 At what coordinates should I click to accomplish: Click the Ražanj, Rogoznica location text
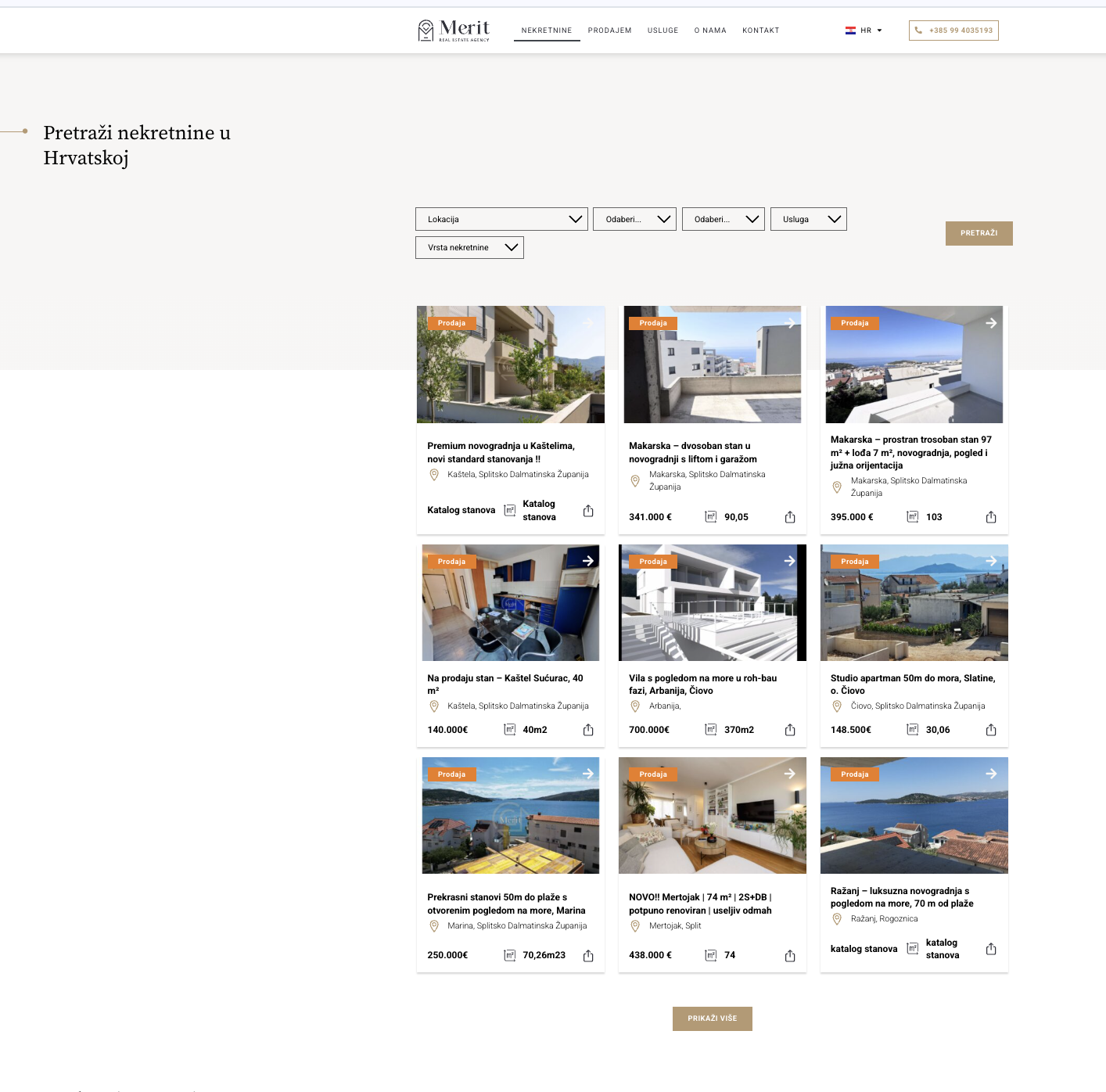tap(885, 919)
